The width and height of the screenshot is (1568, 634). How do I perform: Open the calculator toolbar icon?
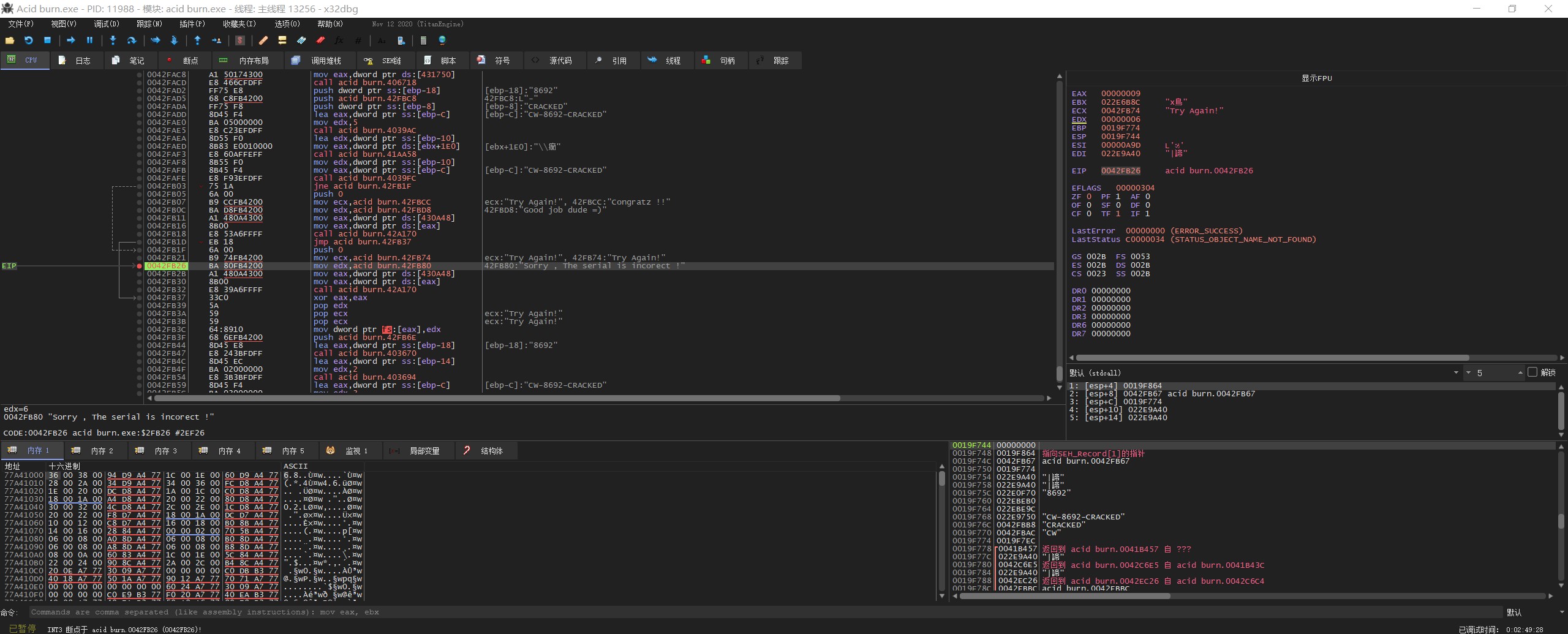pos(423,40)
